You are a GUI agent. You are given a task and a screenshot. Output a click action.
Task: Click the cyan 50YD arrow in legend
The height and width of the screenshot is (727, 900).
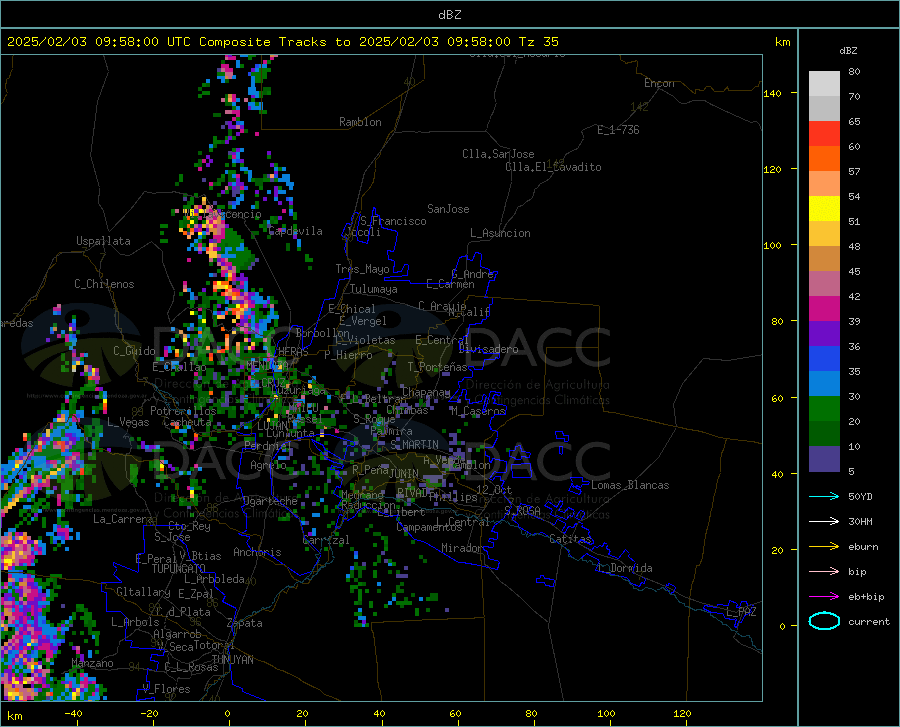click(x=824, y=496)
